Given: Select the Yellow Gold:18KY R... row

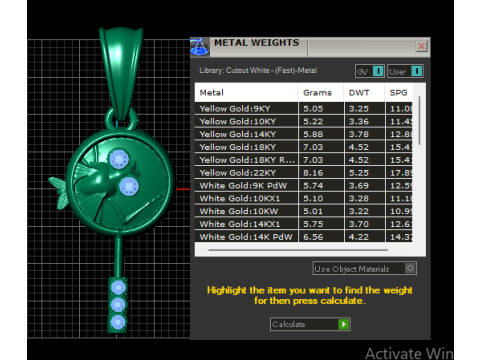Looking at the screenshot, I should click(304, 160).
